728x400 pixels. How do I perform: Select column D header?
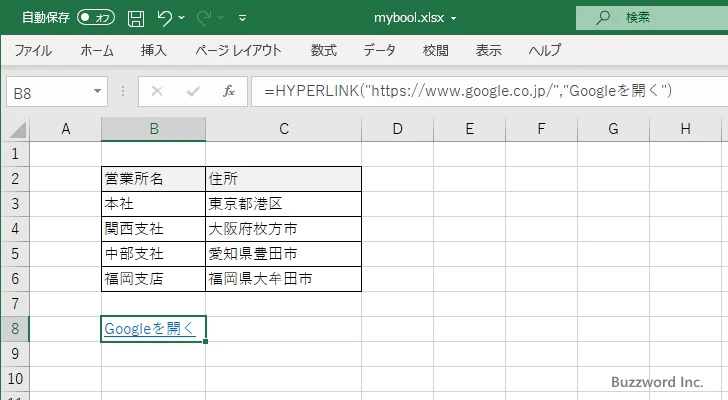point(397,129)
